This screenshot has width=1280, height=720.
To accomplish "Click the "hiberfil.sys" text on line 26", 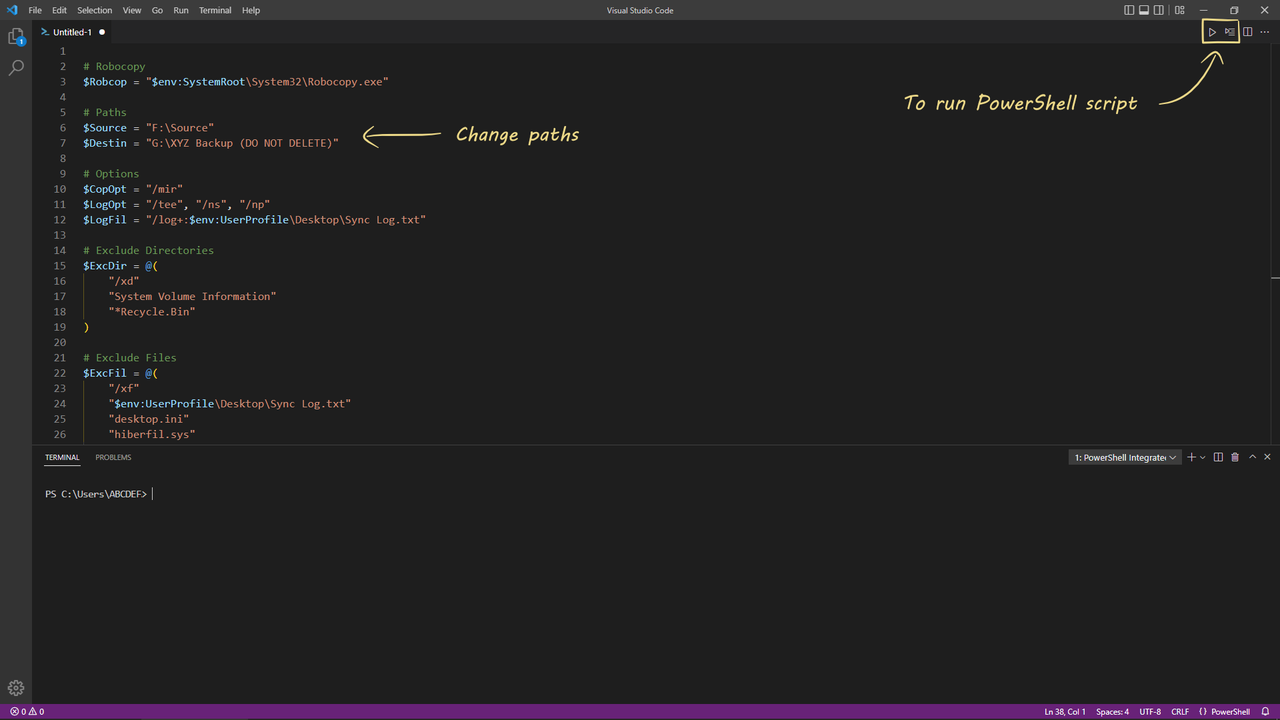I will [x=152, y=434].
